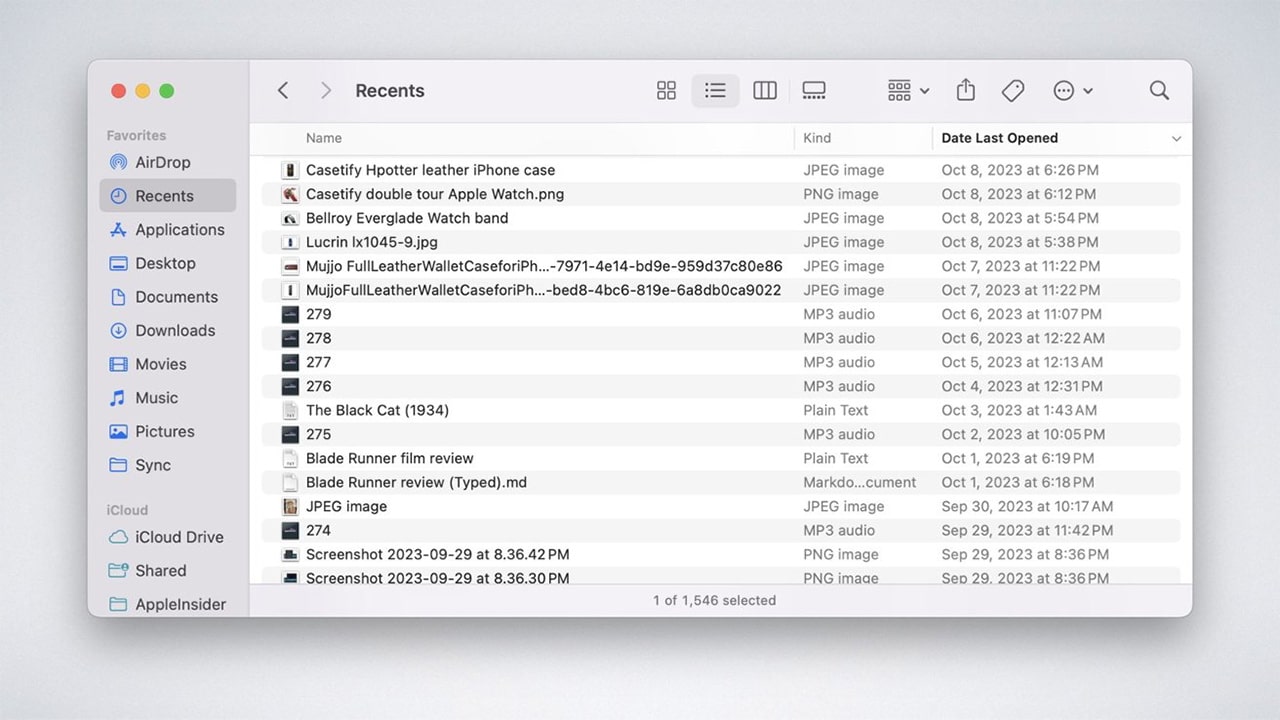
Task: Go back using the navigation arrow
Action: click(x=283, y=90)
